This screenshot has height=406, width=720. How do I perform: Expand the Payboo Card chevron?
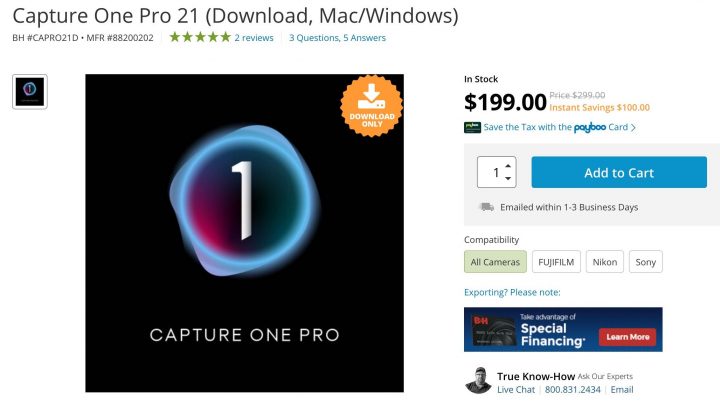(x=633, y=128)
